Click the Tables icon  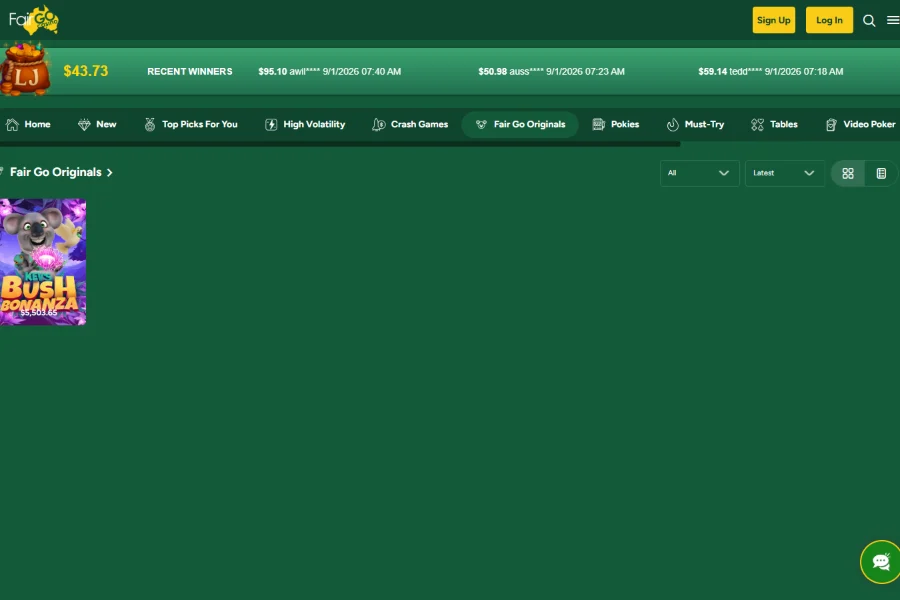pos(757,125)
